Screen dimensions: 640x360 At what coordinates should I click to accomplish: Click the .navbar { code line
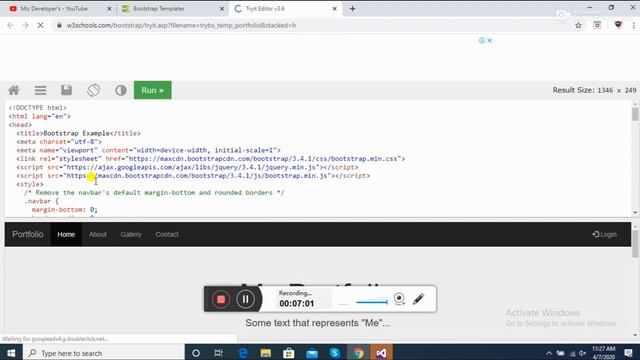click(x=41, y=201)
